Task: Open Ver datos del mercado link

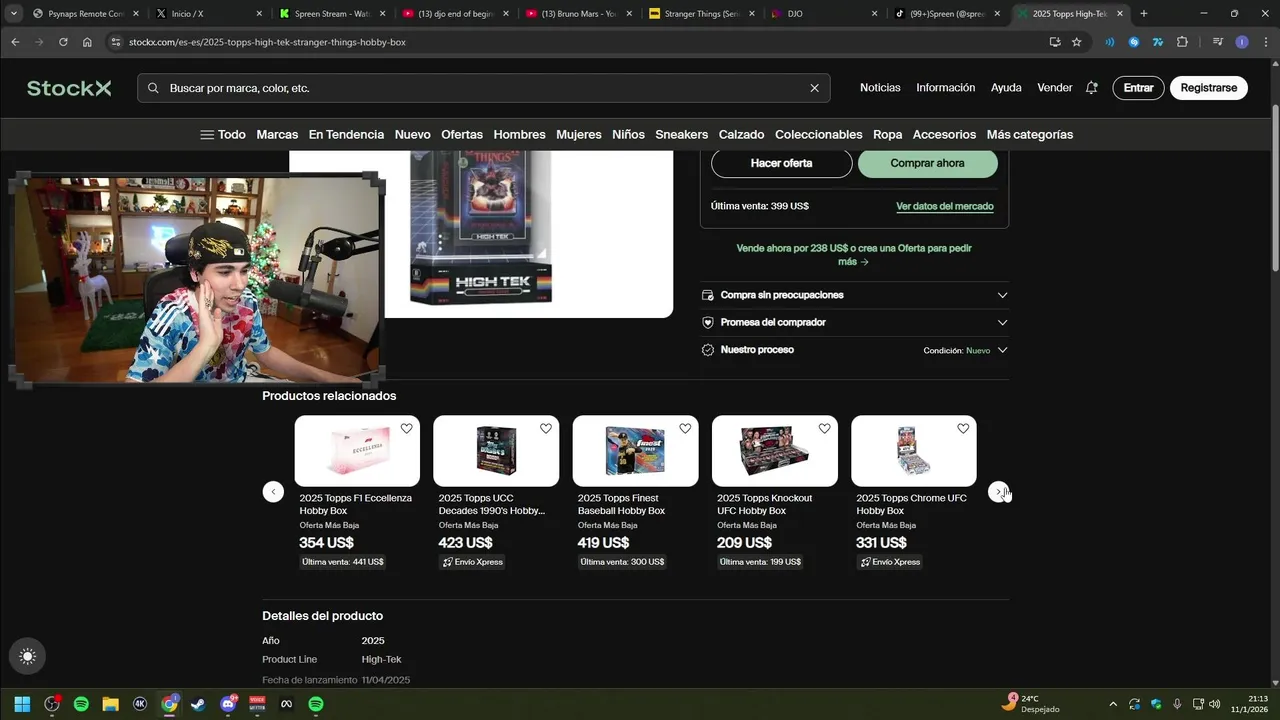Action: pyautogui.click(x=945, y=206)
